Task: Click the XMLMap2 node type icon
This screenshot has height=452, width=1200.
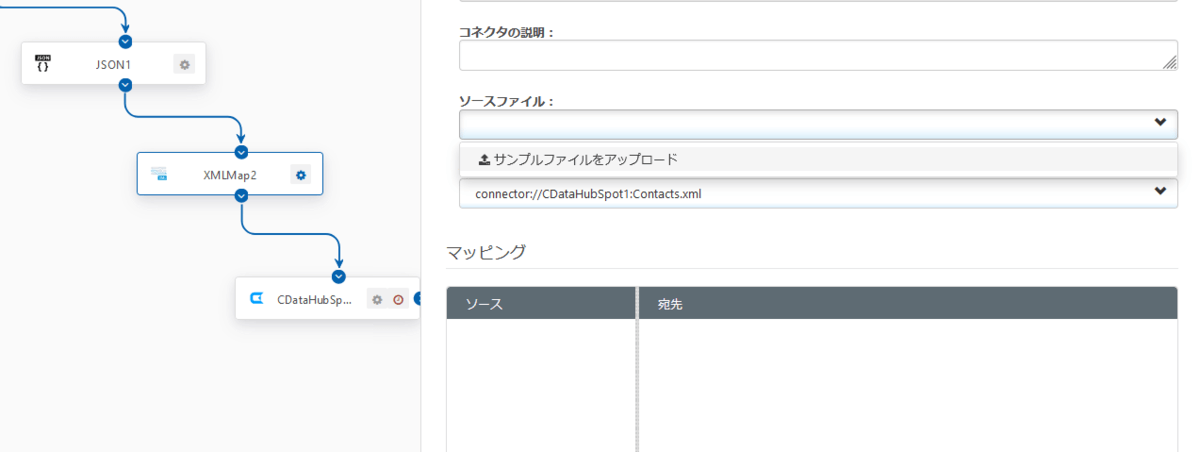Action: [x=159, y=174]
